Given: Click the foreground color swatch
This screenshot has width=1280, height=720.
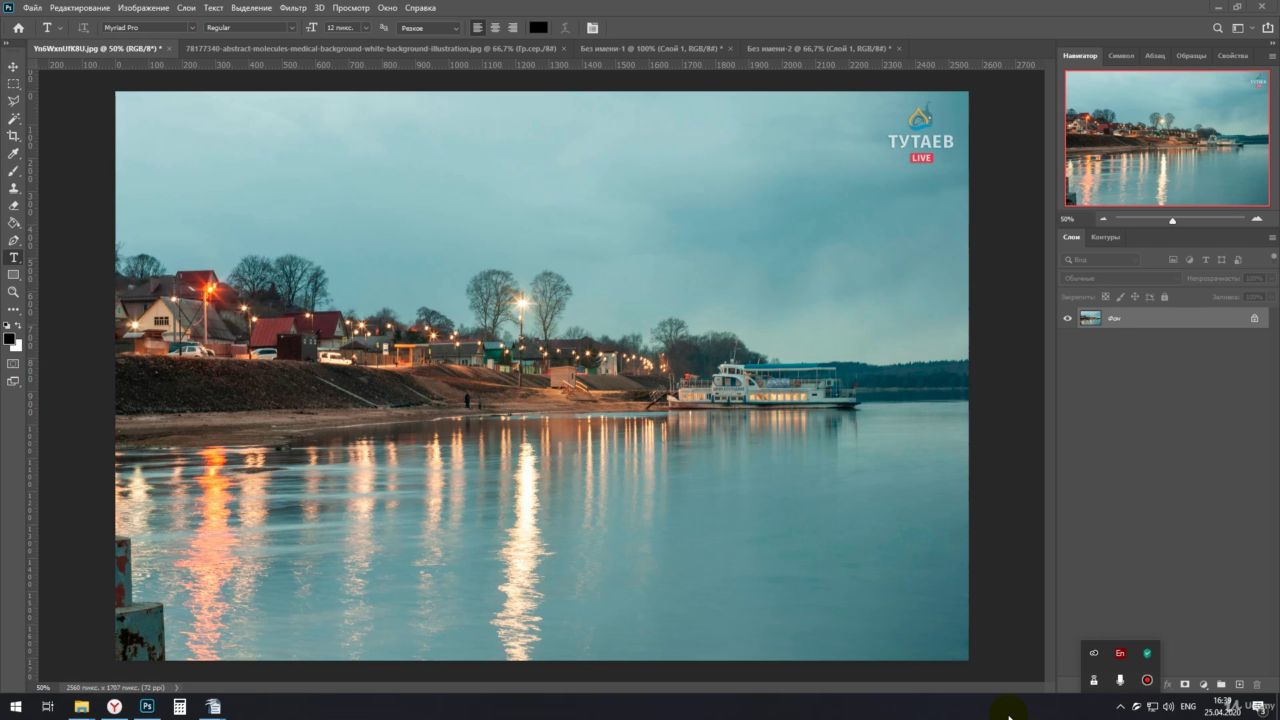Looking at the screenshot, I should click(x=9, y=339).
